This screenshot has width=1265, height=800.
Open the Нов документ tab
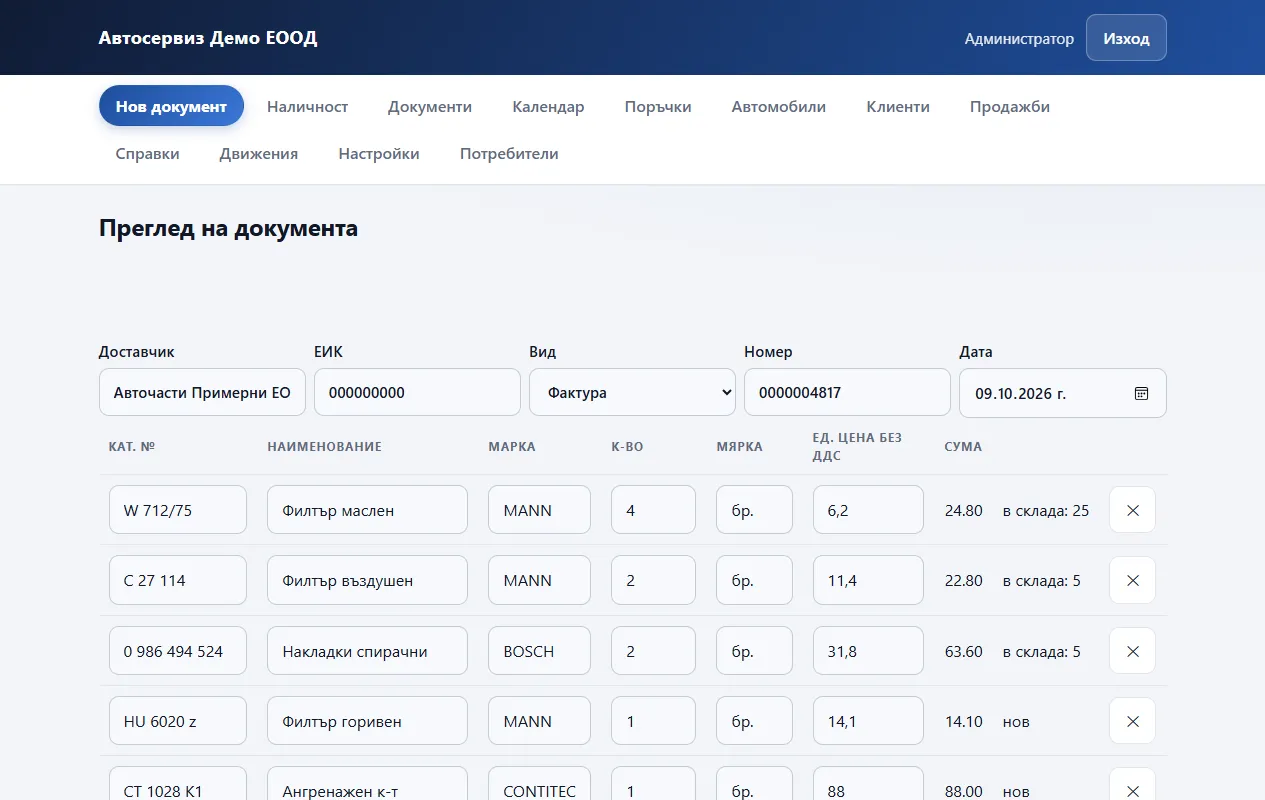point(171,106)
